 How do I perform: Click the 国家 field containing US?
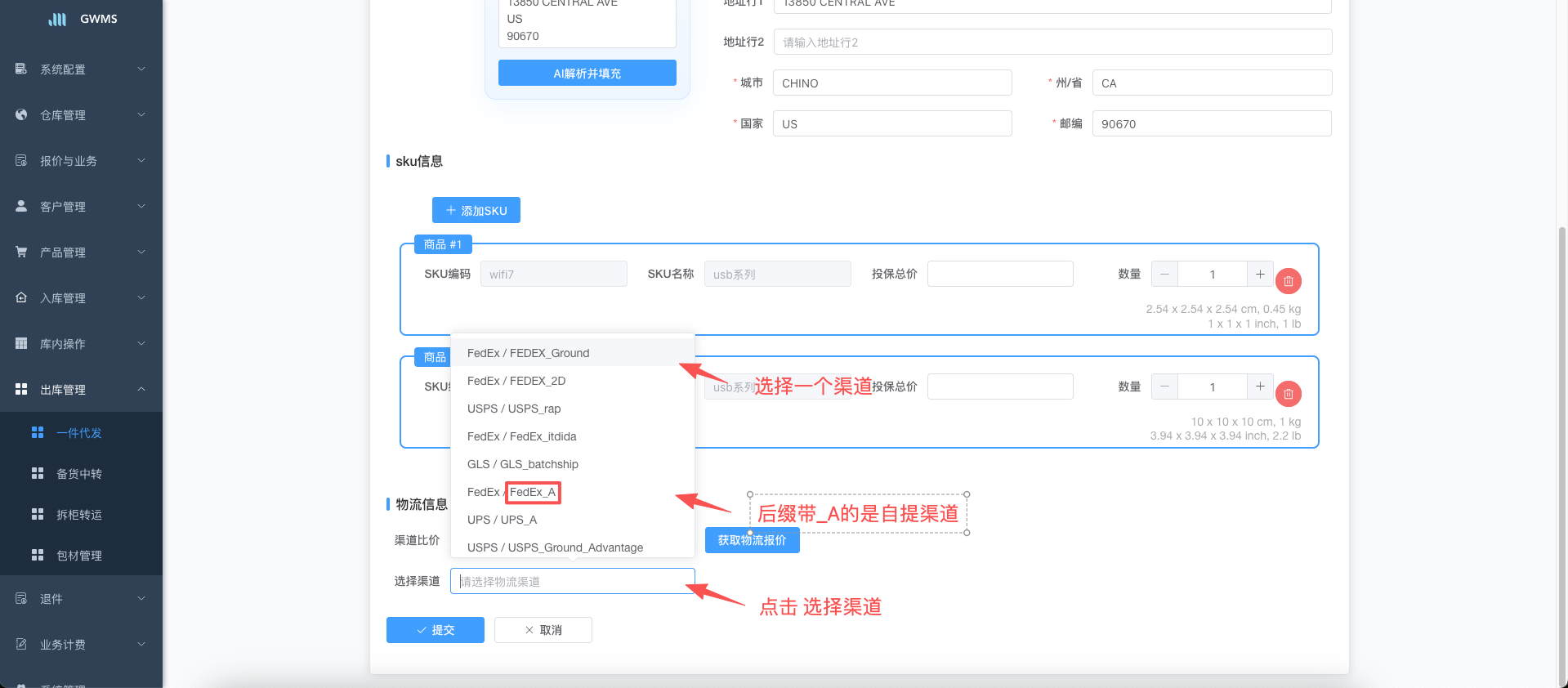[x=892, y=123]
